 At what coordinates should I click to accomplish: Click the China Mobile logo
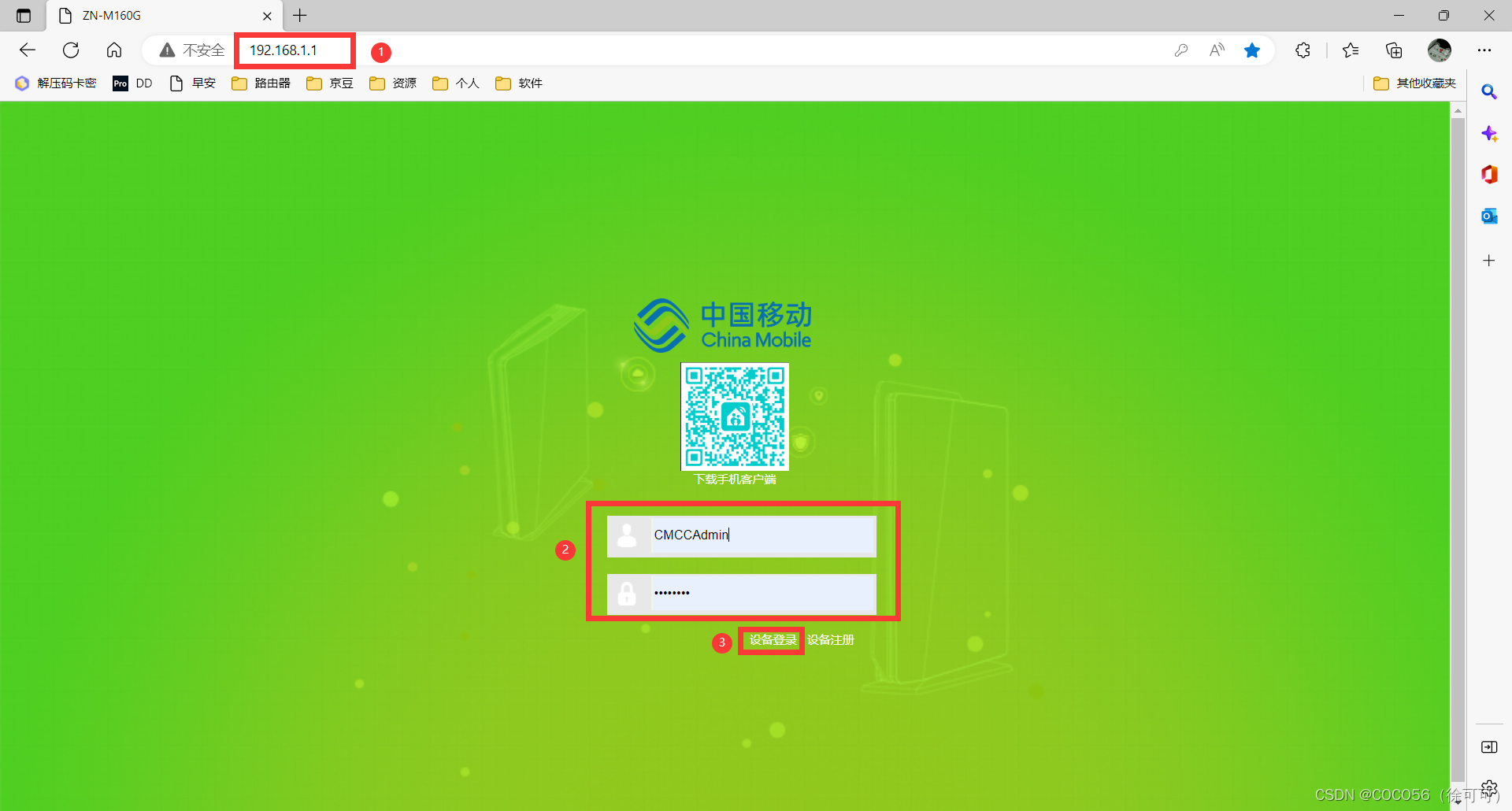tap(723, 325)
